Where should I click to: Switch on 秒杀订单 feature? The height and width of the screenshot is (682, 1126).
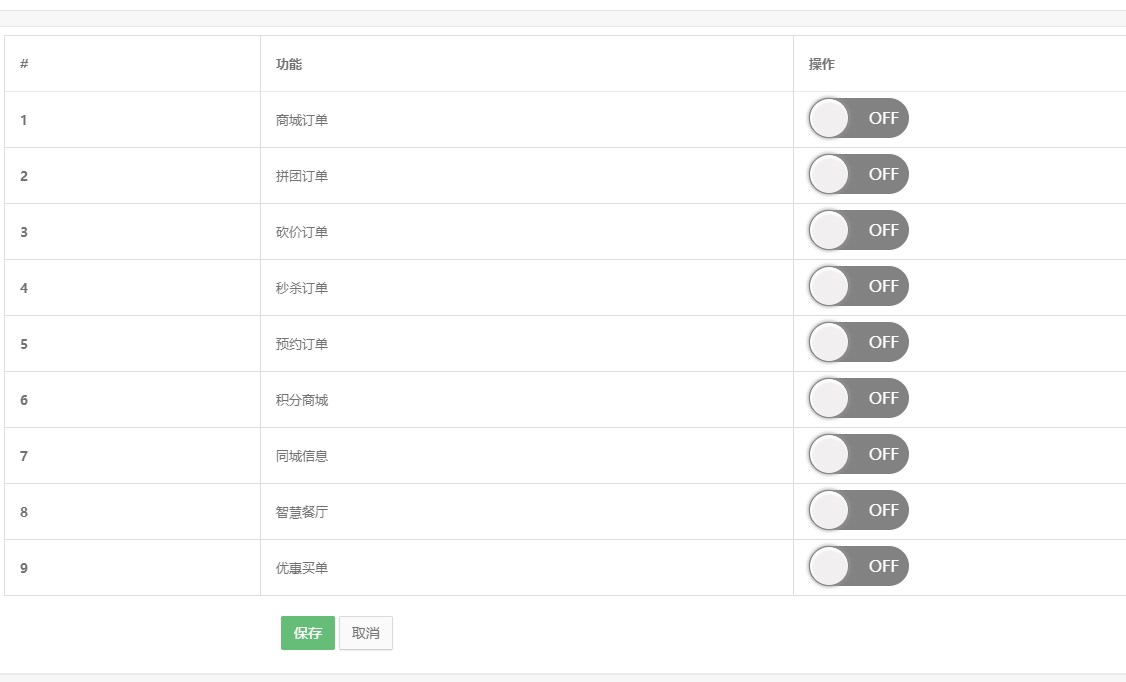click(x=858, y=287)
